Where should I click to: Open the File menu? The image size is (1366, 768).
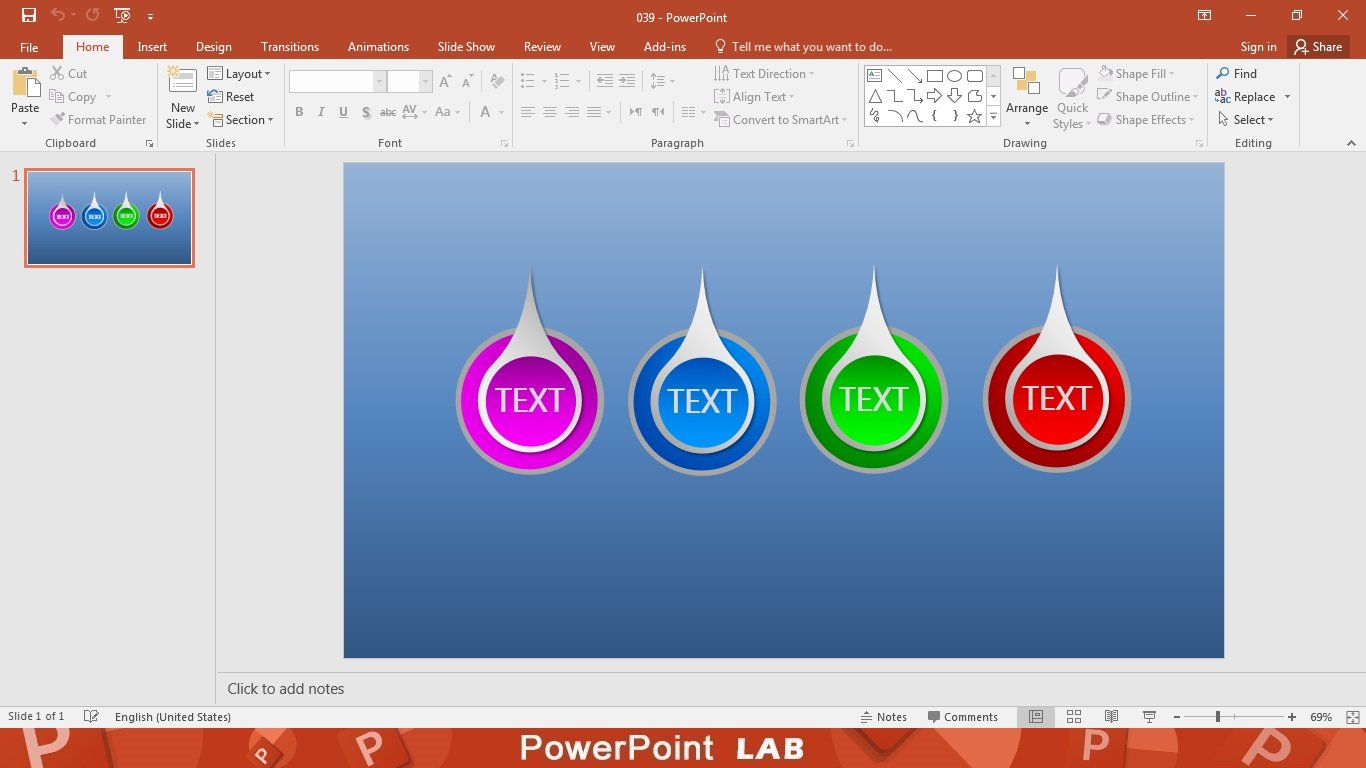29,47
